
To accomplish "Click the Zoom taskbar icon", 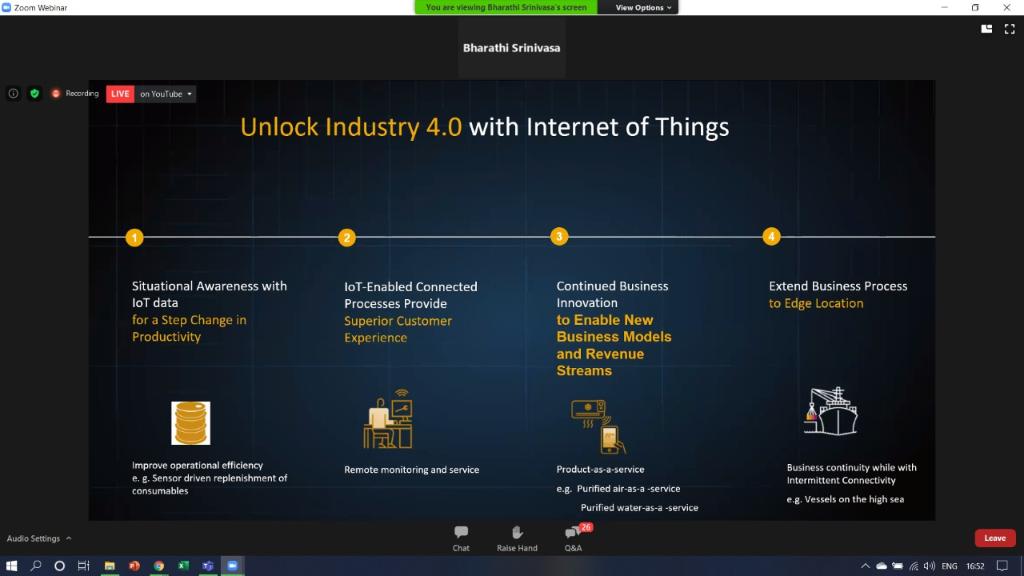I will 232,566.
